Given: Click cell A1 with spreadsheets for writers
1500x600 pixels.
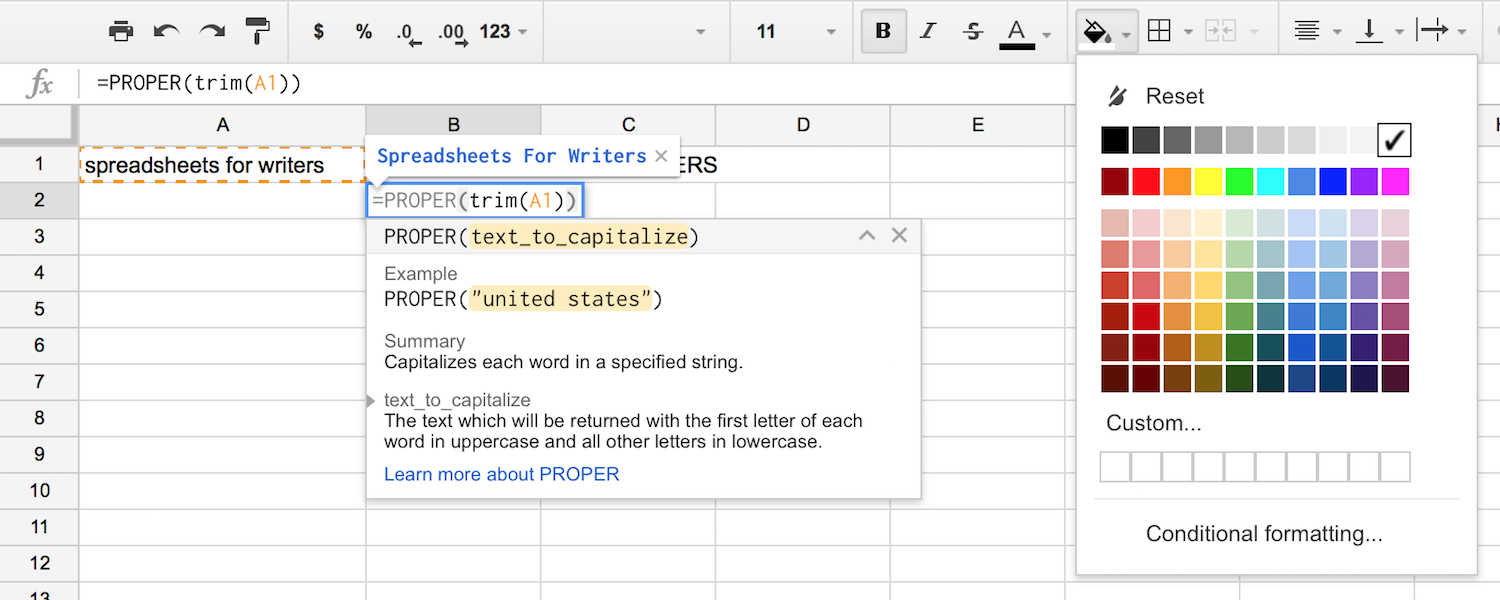Looking at the screenshot, I should [x=222, y=165].
